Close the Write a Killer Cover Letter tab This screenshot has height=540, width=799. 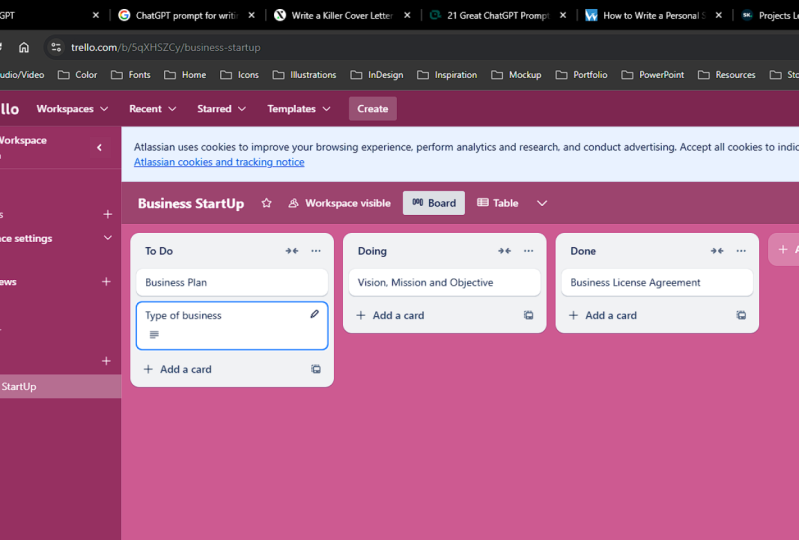click(x=407, y=15)
